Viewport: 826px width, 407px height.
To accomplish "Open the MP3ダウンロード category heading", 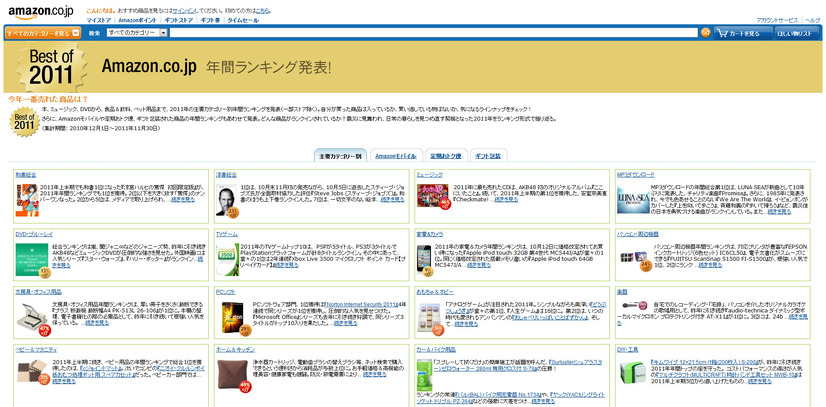I will [636, 174].
